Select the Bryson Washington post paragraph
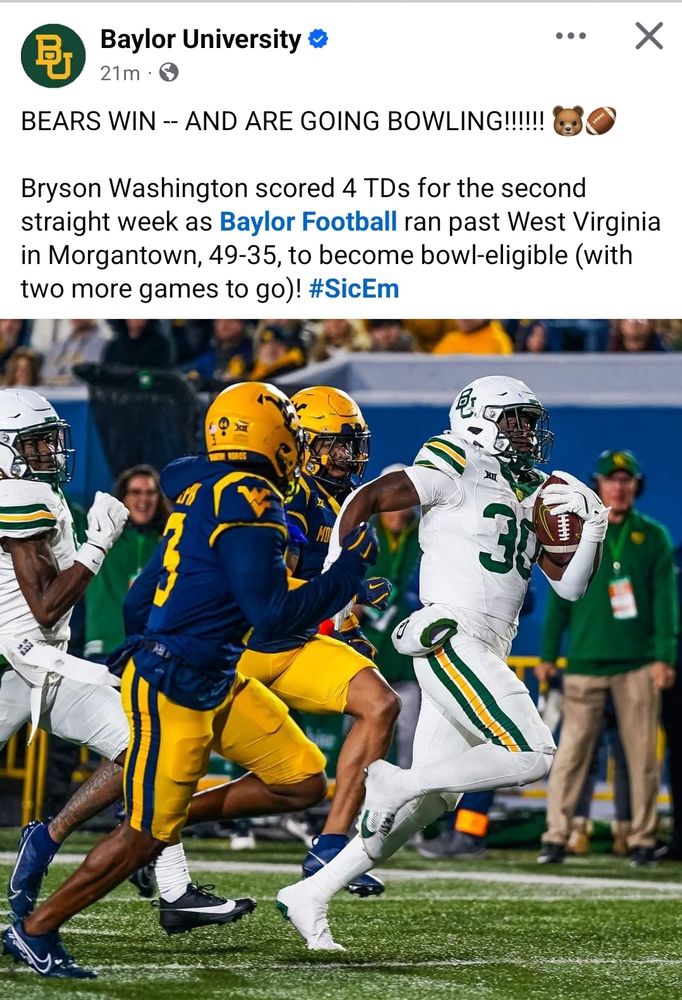 tap(341, 239)
